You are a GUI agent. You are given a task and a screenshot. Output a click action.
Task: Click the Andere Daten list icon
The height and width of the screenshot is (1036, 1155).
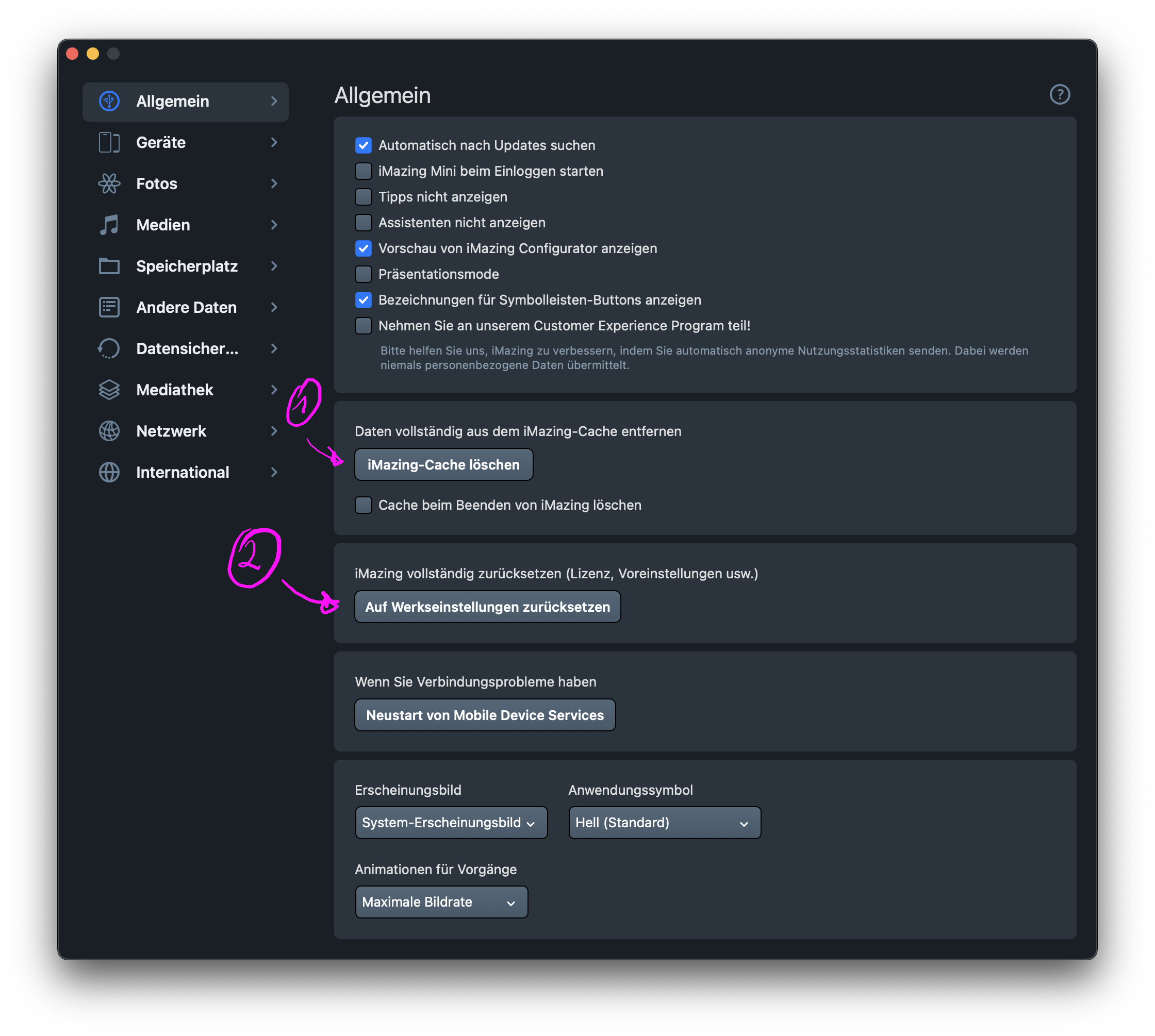pyautogui.click(x=109, y=307)
